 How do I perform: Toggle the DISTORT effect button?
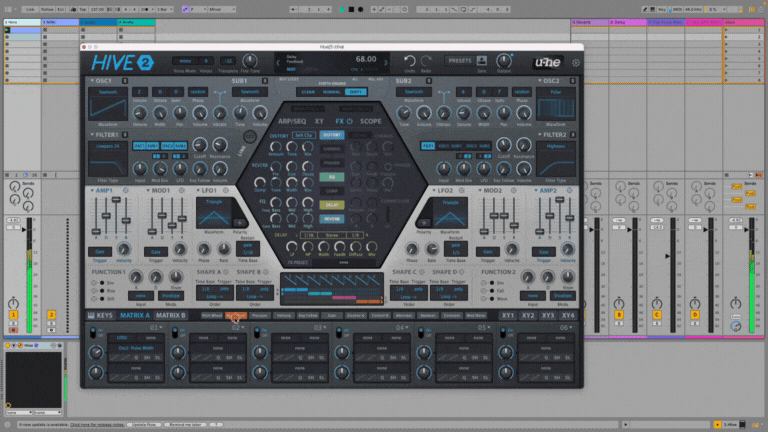332,135
